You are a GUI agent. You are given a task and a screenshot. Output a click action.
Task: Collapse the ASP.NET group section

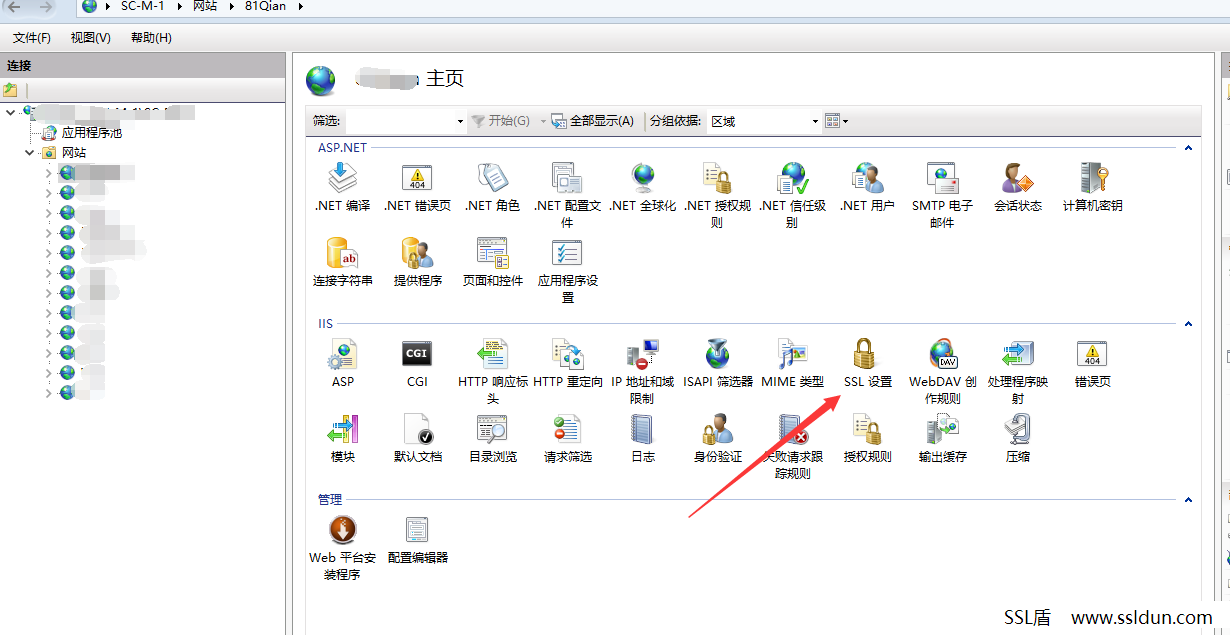(1188, 148)
